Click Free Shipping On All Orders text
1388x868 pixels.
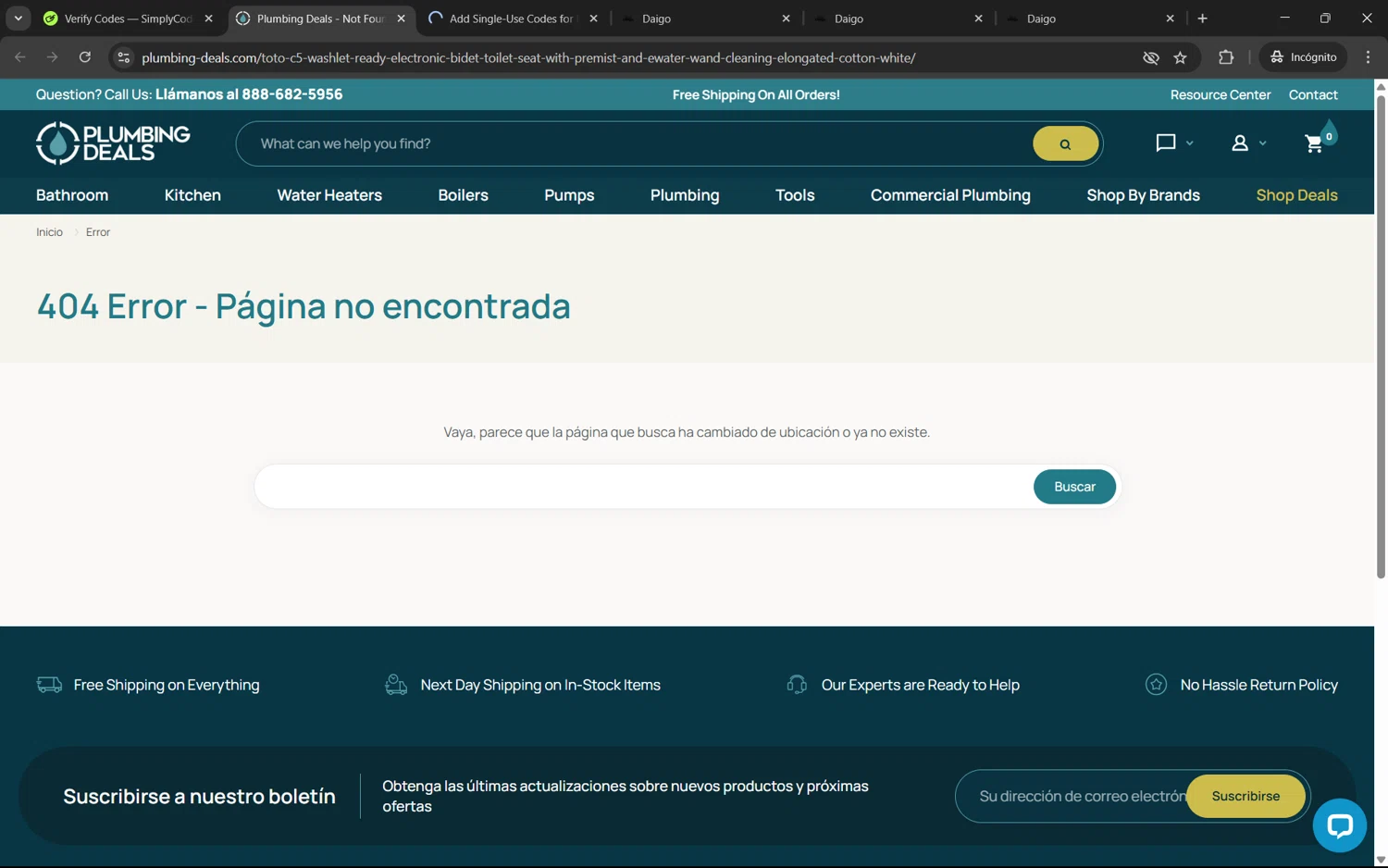click(756, 94)
